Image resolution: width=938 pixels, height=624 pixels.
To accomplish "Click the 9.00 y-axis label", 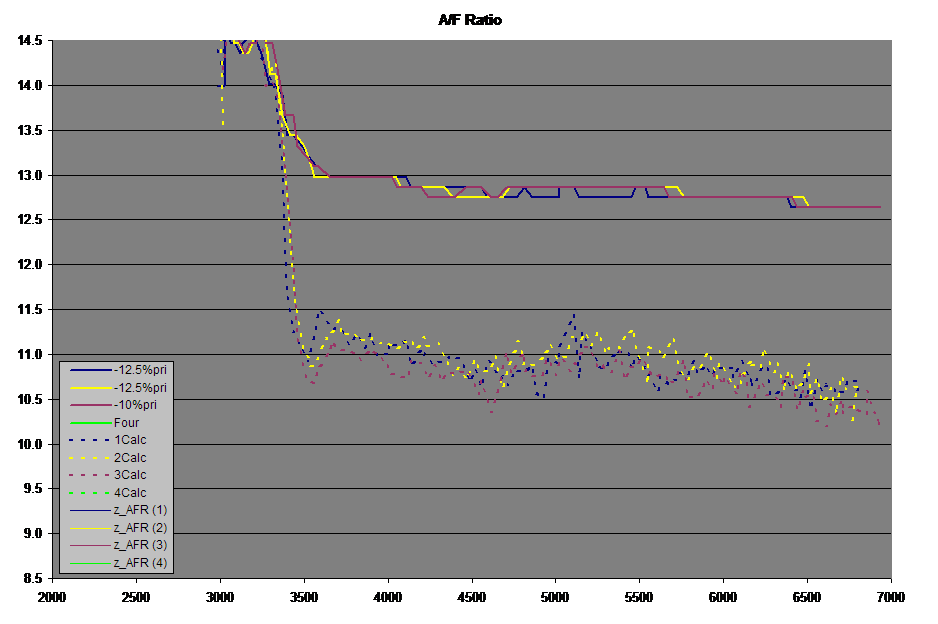I will 30,534.
